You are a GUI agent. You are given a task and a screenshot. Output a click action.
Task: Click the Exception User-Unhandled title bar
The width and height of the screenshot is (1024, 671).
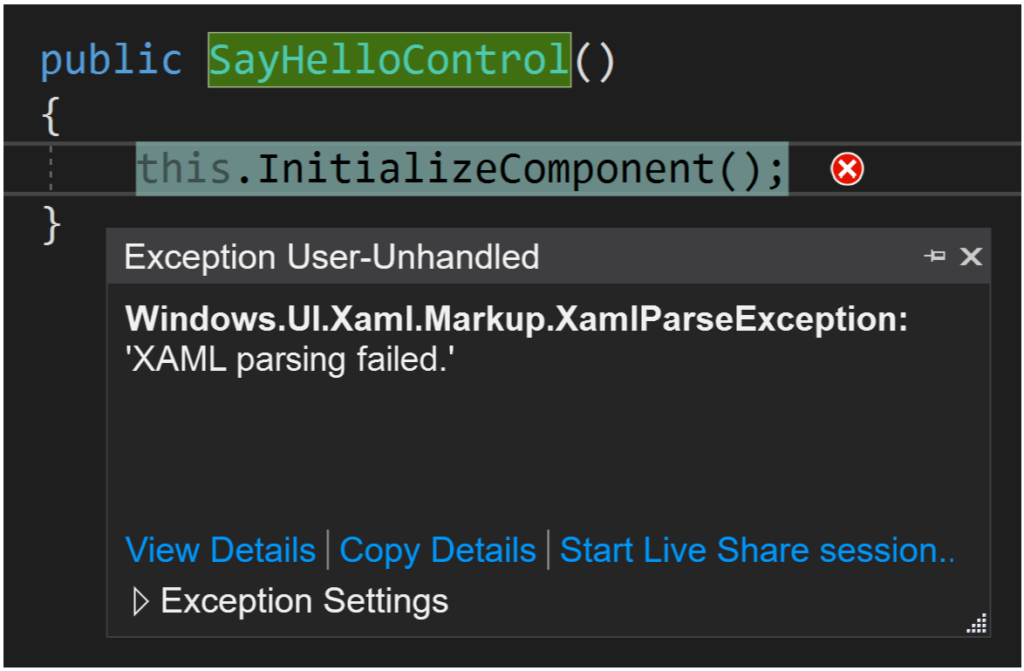coord(330,257)
